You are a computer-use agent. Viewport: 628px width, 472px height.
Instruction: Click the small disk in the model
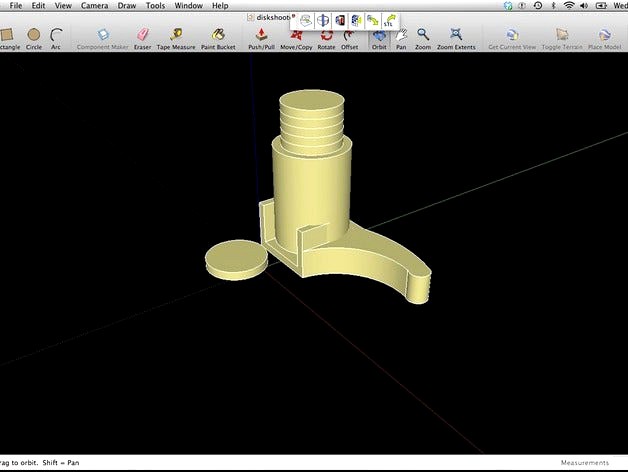point(237,259)
